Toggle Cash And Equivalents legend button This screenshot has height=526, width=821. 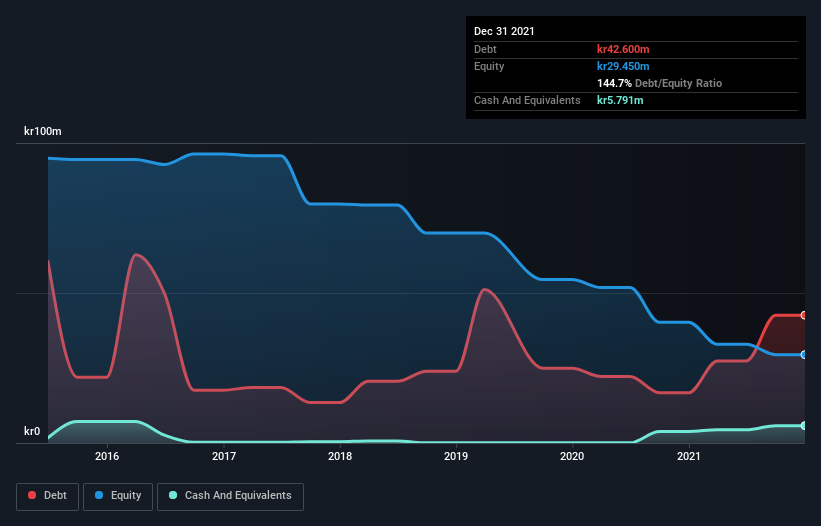[230, 496]
